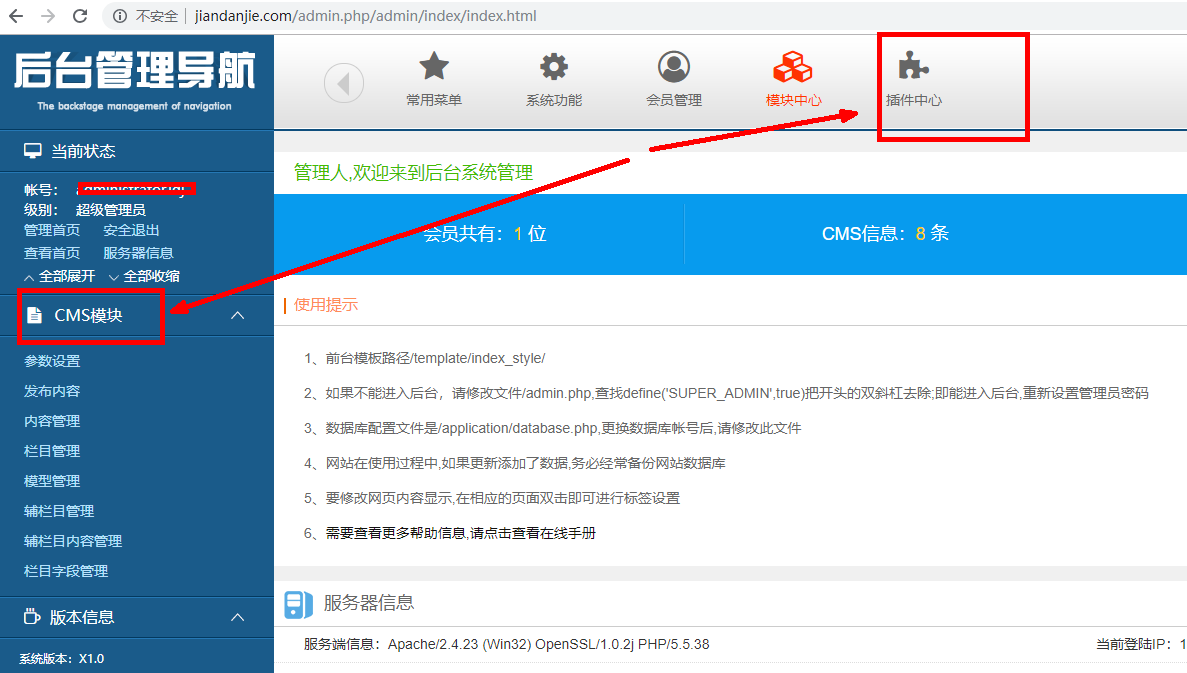Collapse the 版本信息 section chevron

tap(237, 618)
